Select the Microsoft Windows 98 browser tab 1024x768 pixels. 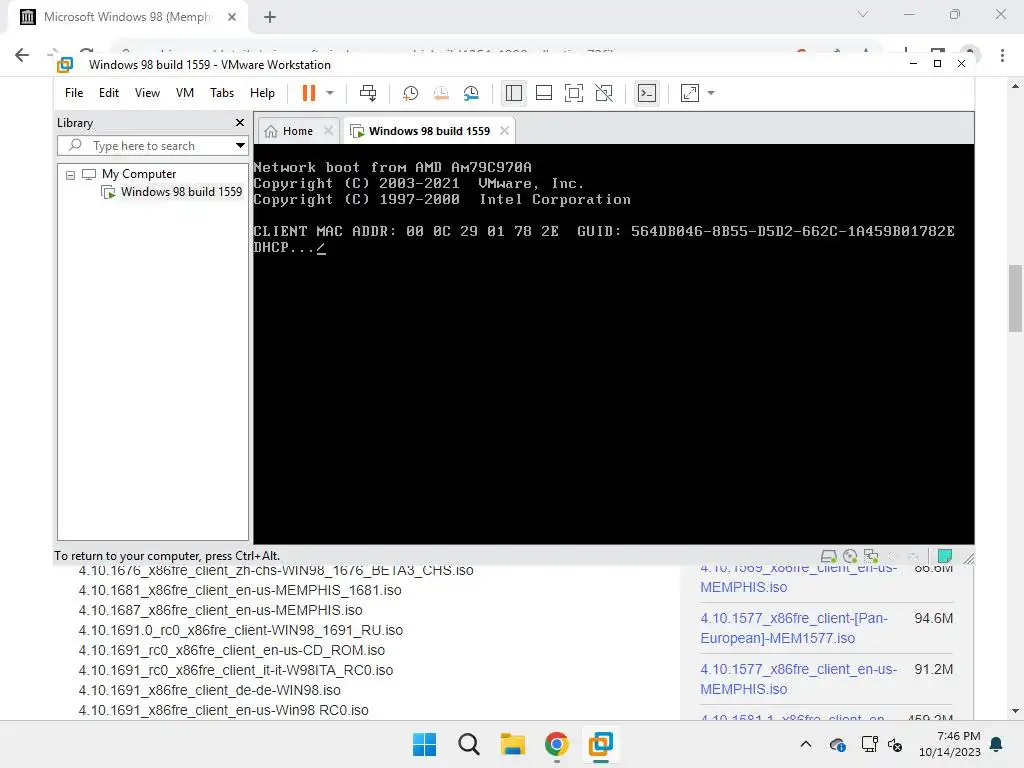[x=127, y=17]
